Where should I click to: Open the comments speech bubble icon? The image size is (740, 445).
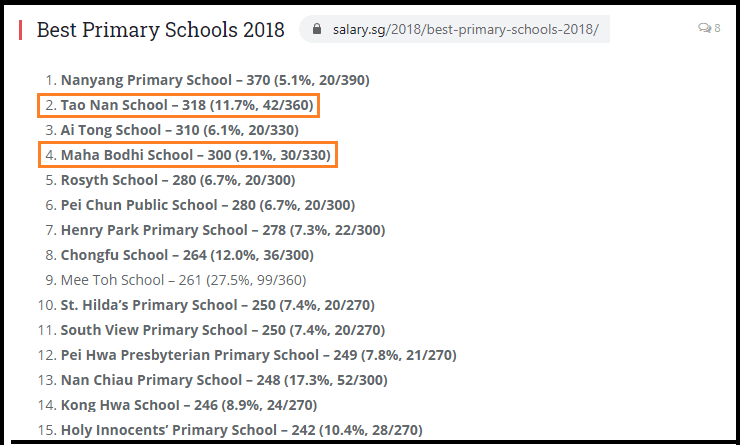(x=704, y=29)
